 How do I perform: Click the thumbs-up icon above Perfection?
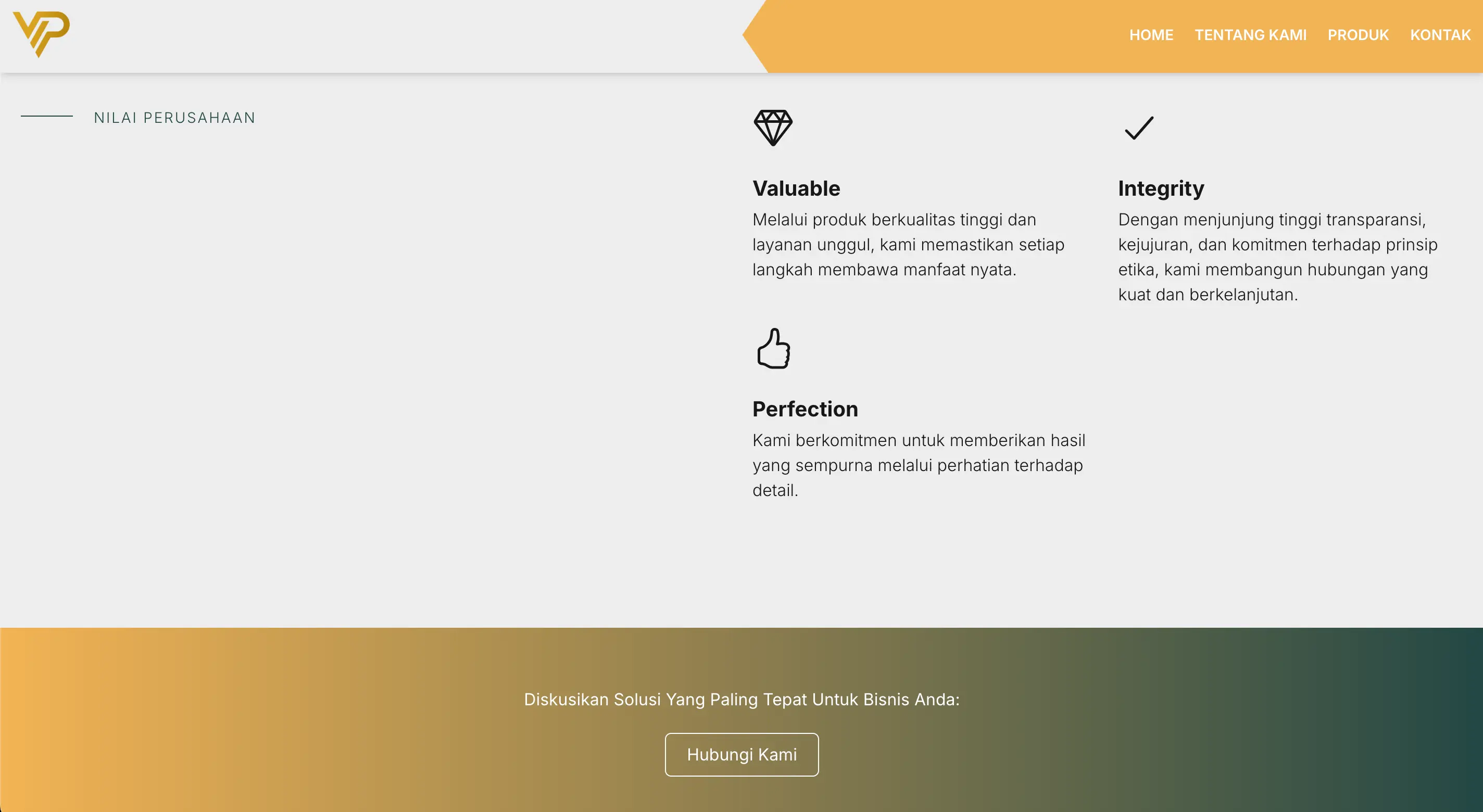(773, 348)
